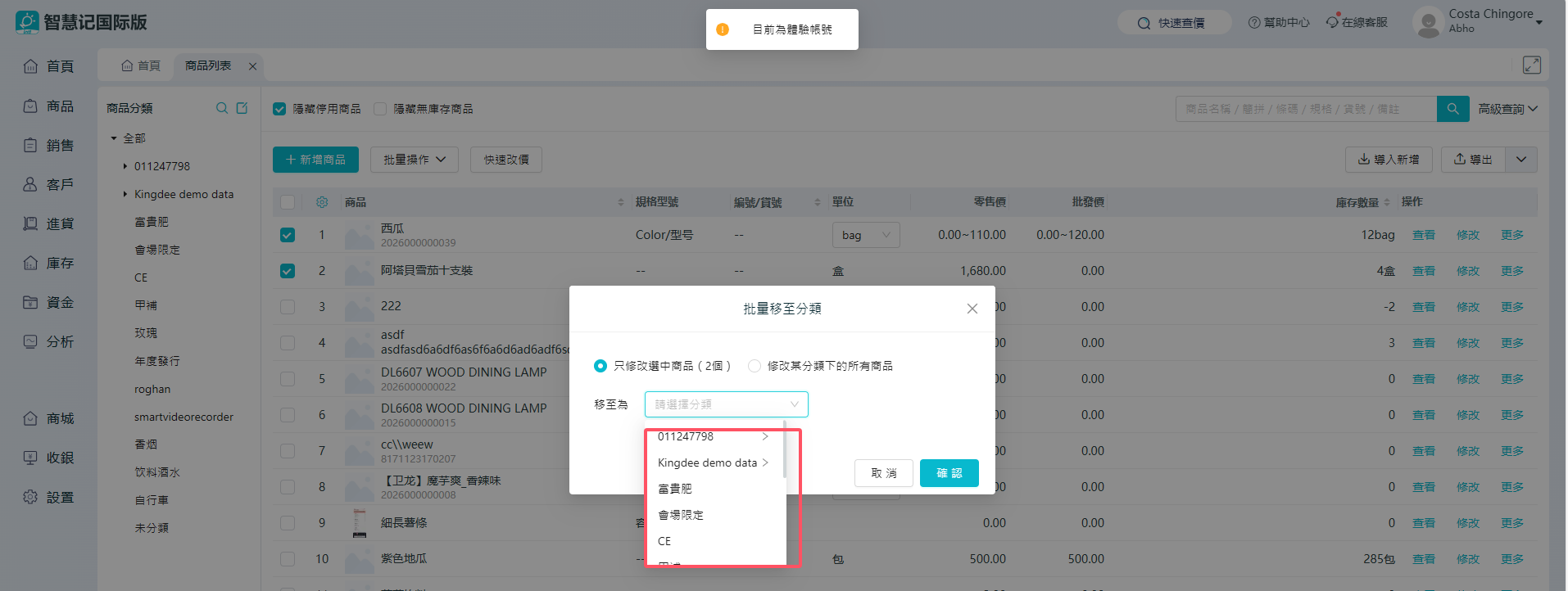
Task: Click the fullscreen expand icon
Action: coord(1531,65)
